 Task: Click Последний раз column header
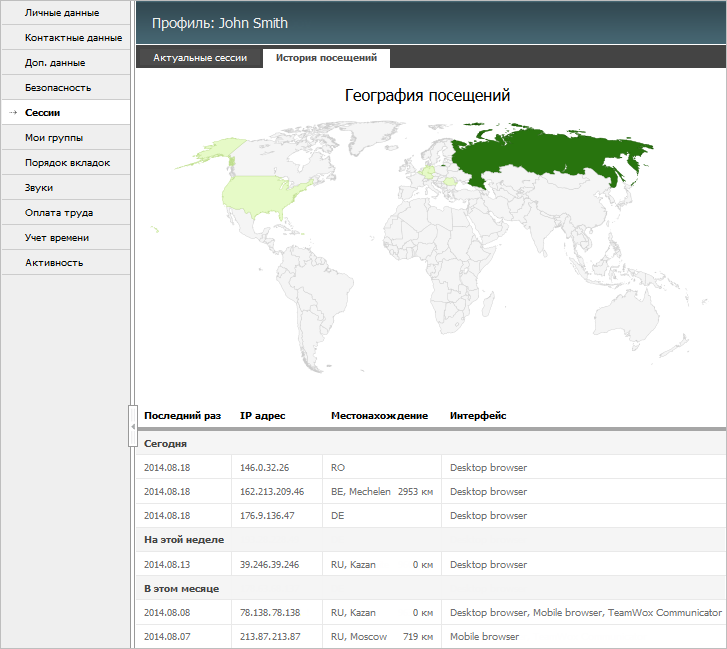point(182,416)
